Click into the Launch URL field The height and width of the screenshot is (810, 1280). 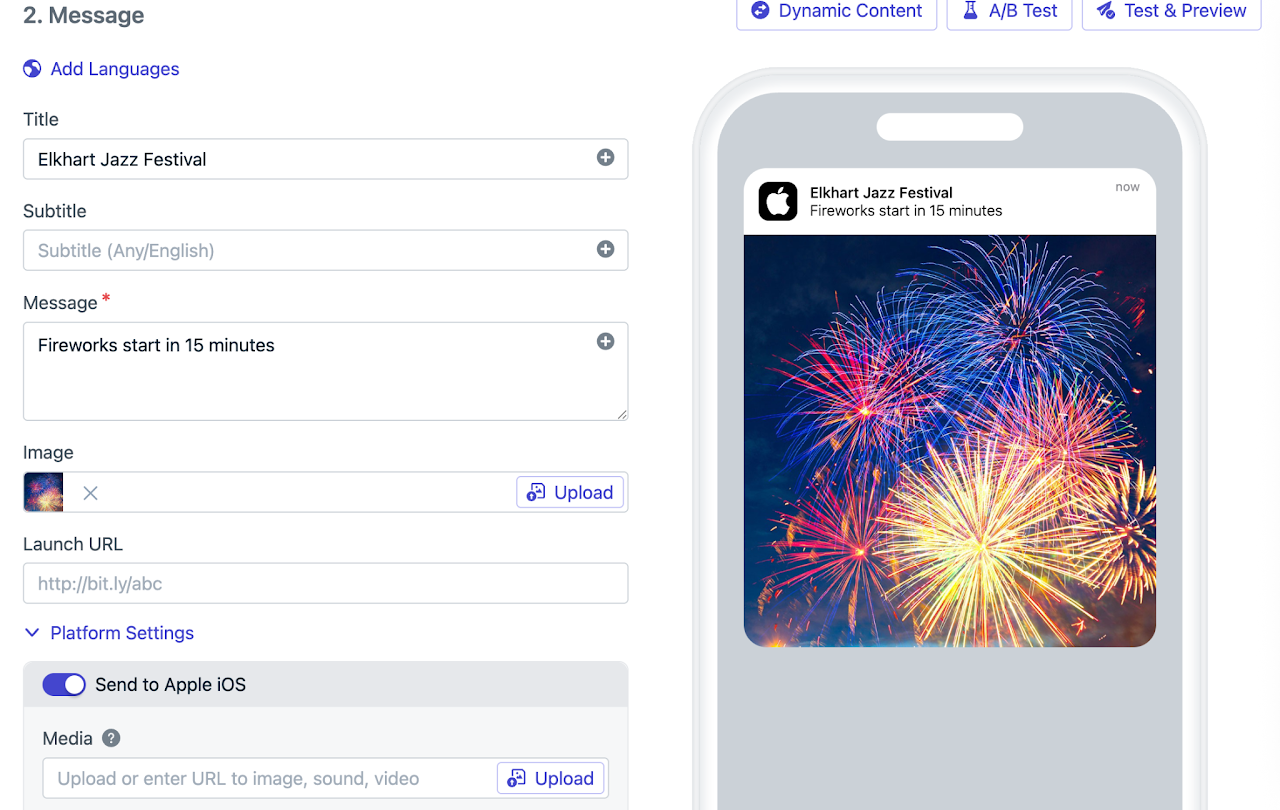325,584
